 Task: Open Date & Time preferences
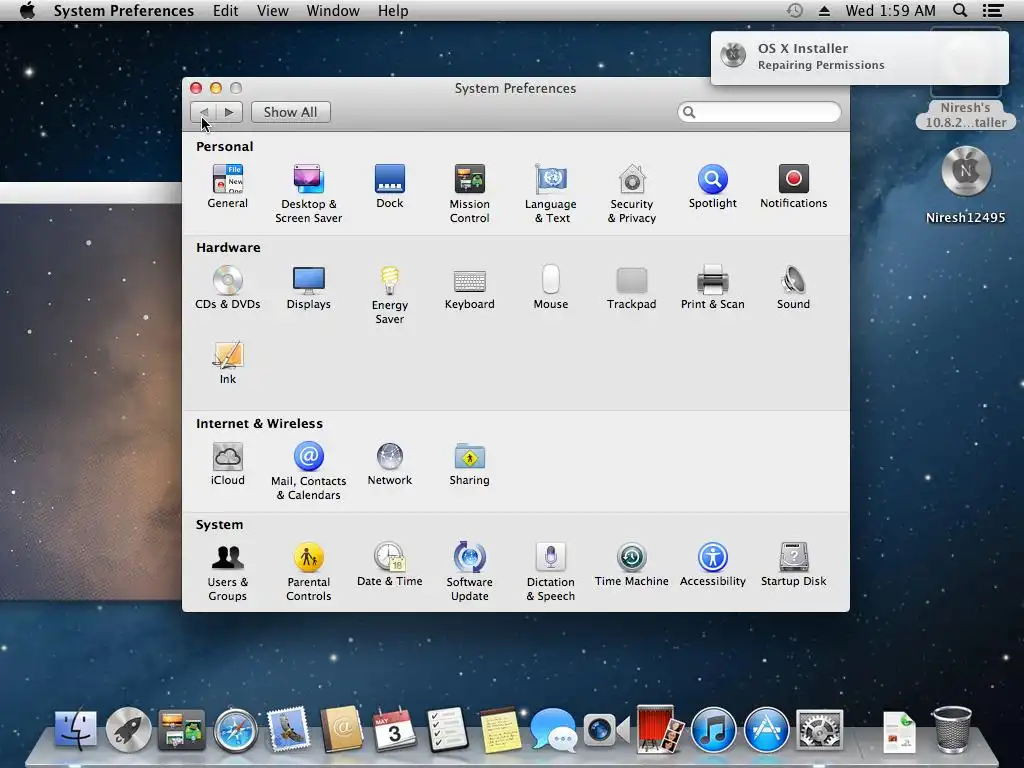pyautogui.click(x=390, y=565)
